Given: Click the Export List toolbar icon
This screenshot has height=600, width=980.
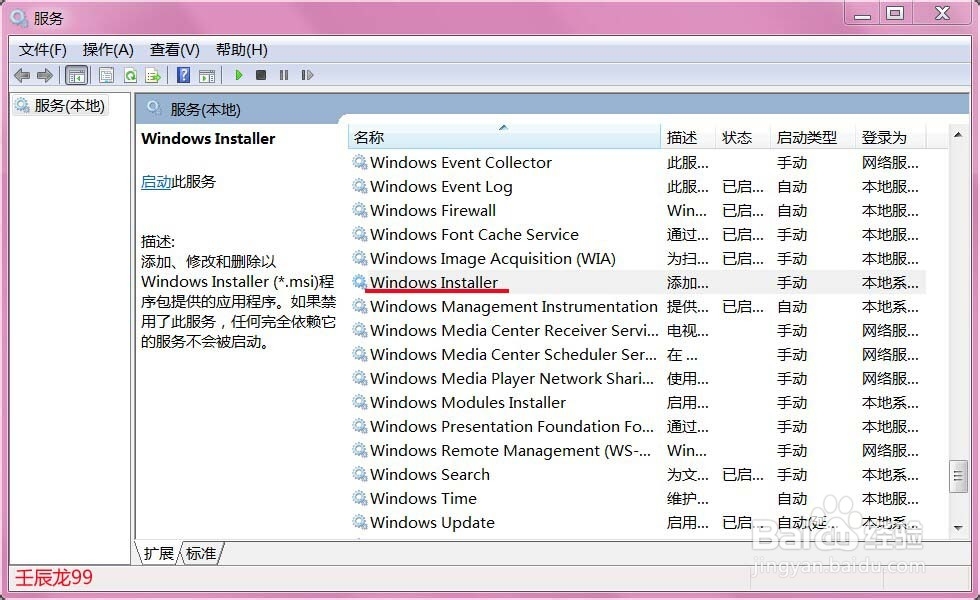Looking at the screenshot, I should pos(153,76).
